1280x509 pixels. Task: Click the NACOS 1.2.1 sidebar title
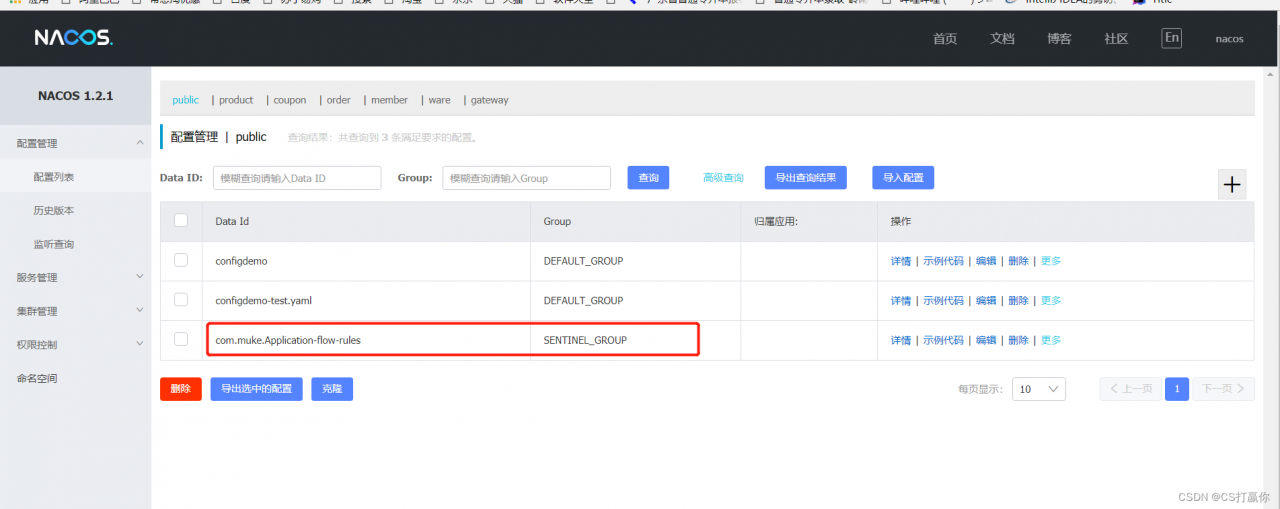pyautogui.click(x=75, y=96)
